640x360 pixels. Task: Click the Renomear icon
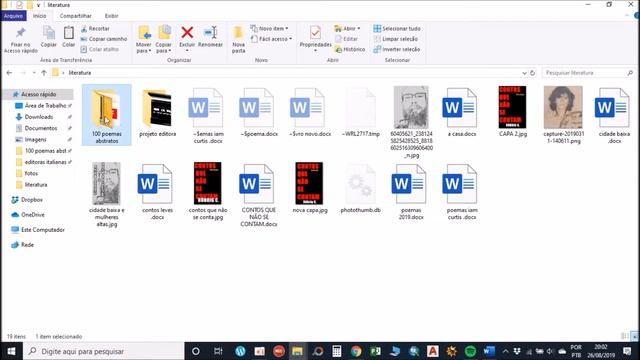210,33
